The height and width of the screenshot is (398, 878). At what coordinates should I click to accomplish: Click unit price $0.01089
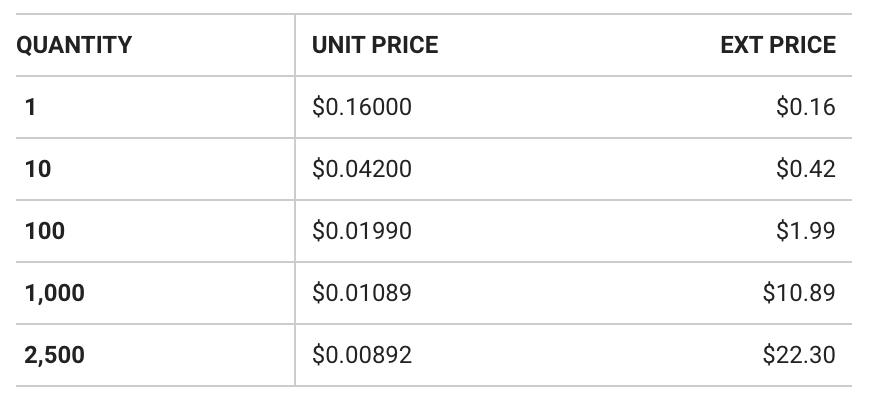[x=362, y=293]
